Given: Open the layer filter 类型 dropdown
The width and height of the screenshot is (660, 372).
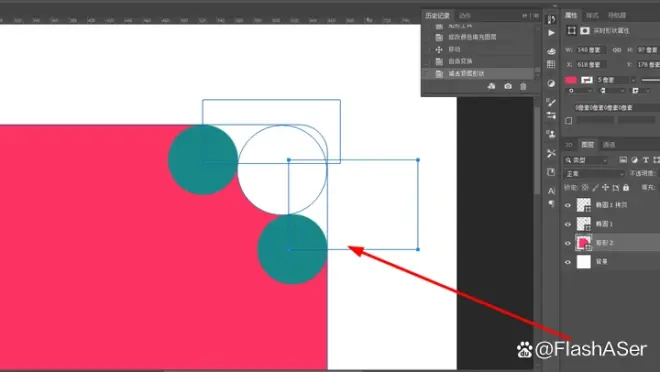Looking at the screenshot, I should click(586, 160).
